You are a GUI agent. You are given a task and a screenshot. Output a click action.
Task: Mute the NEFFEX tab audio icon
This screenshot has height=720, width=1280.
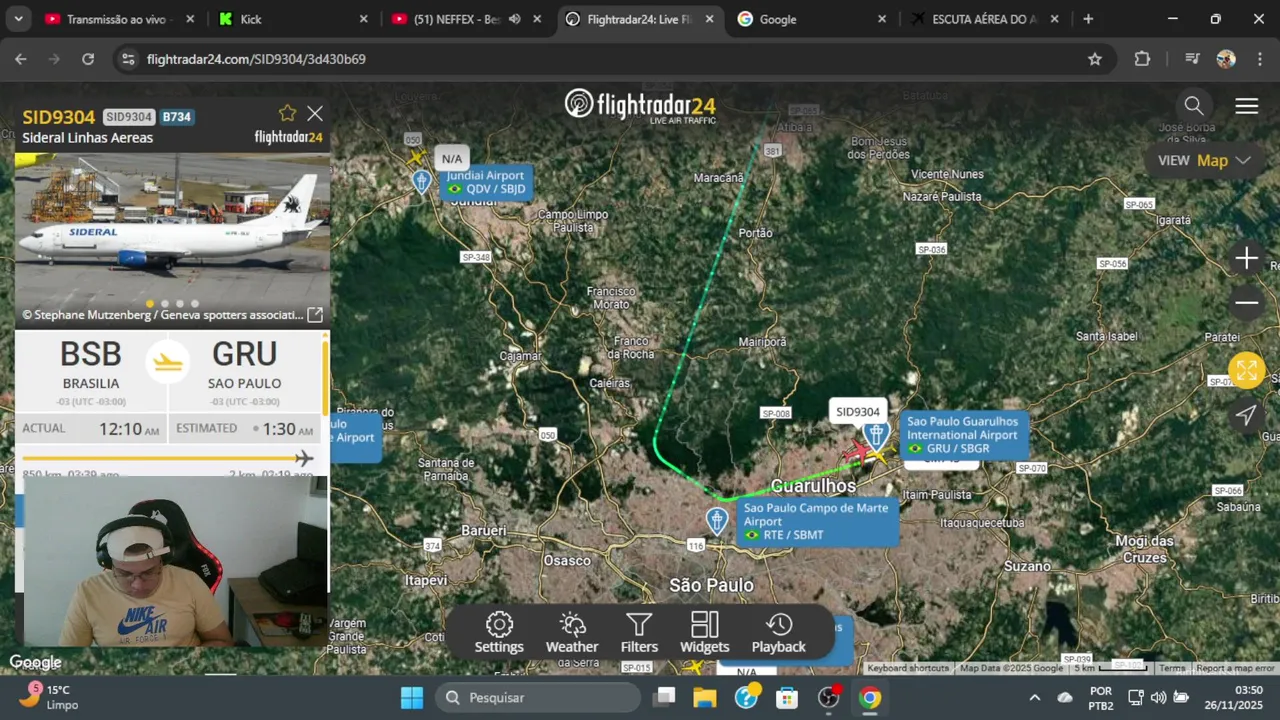514,19
